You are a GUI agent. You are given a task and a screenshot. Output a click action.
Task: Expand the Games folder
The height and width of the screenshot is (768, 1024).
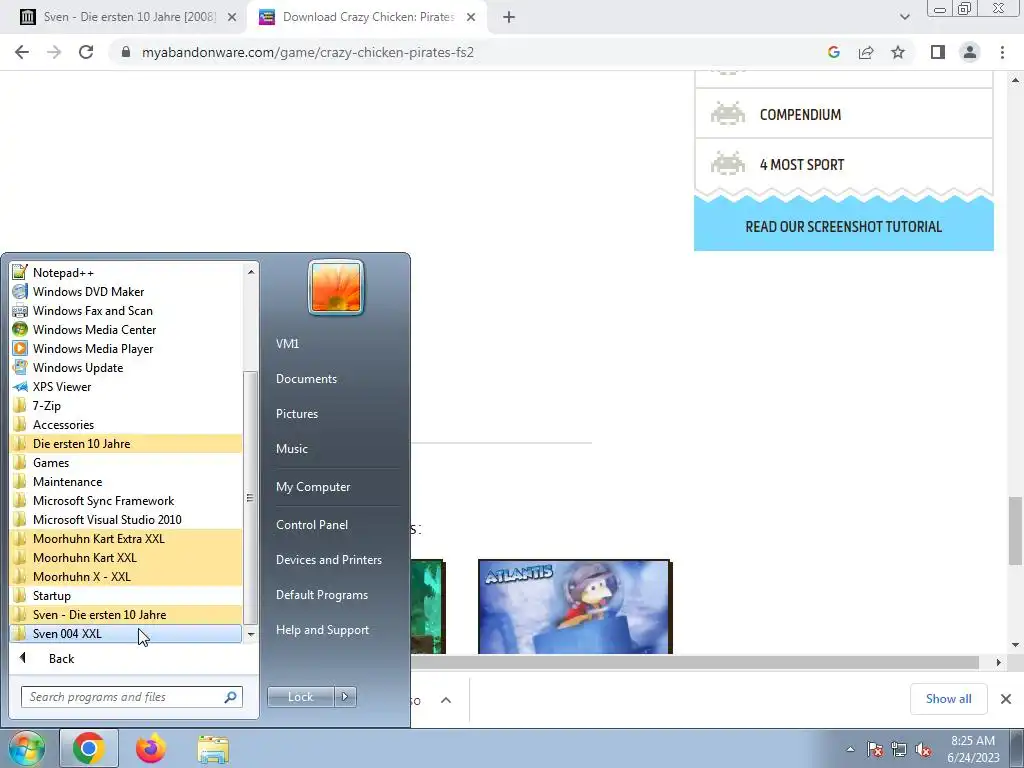point(126,462)
